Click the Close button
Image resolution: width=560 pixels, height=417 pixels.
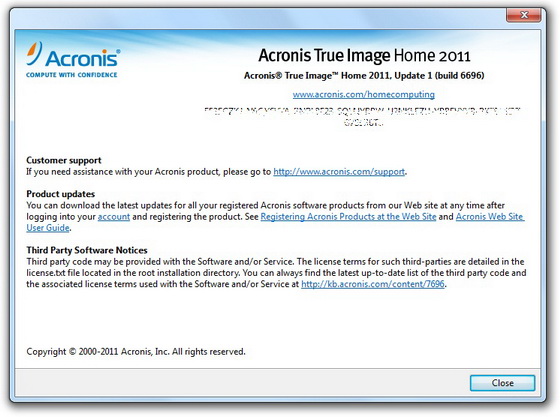502,383
